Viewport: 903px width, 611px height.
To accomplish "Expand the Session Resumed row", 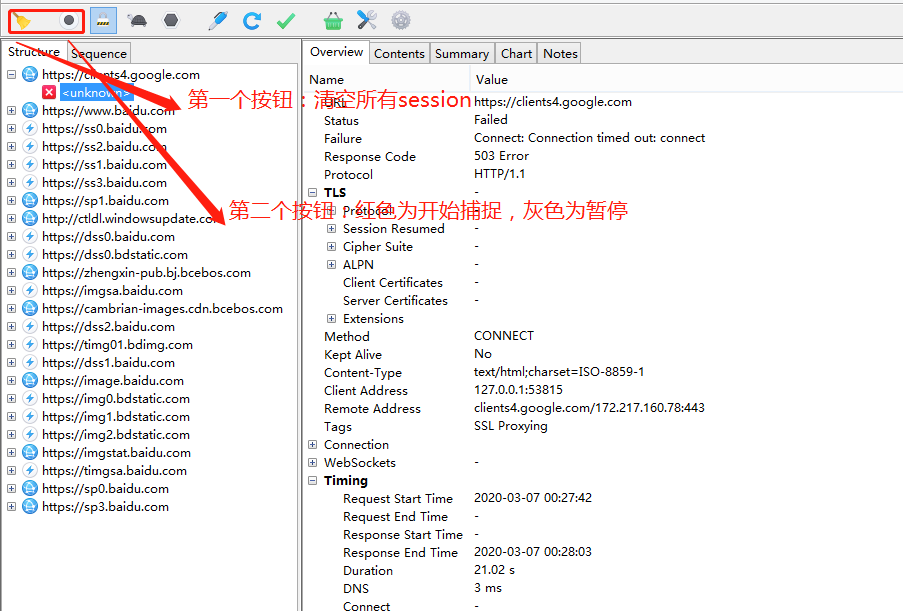I will 332,229.
